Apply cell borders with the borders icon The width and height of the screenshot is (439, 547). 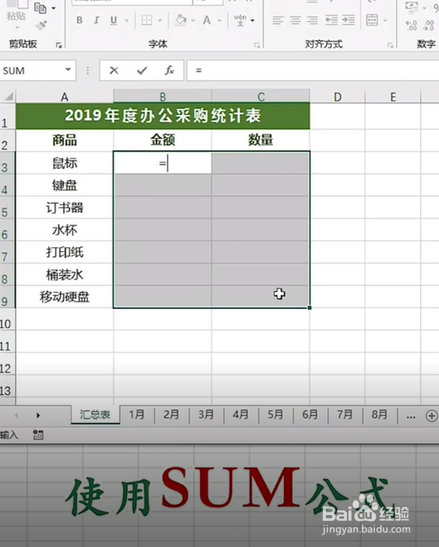(147, 20)
